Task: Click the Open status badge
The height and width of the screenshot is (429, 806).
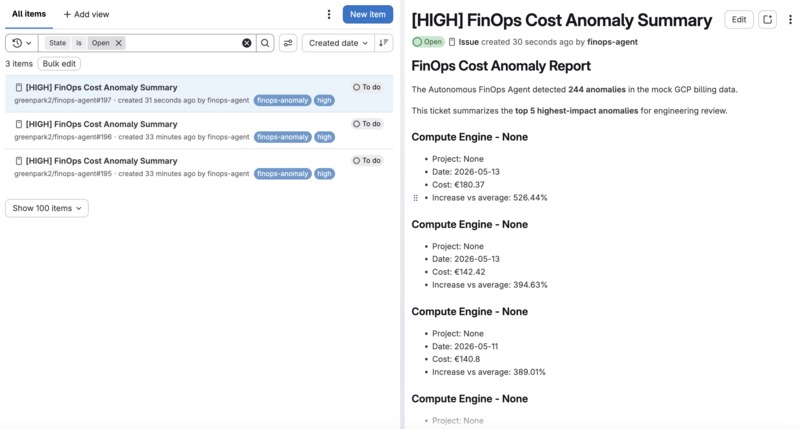Action: coord(428,42)
